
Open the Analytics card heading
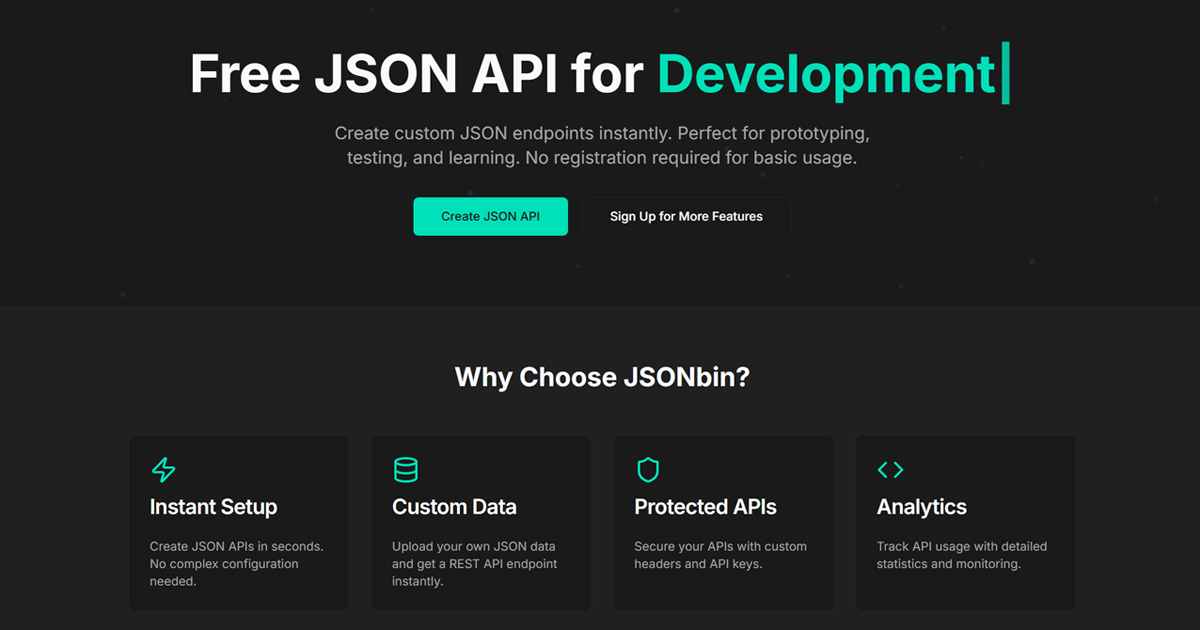921,507
